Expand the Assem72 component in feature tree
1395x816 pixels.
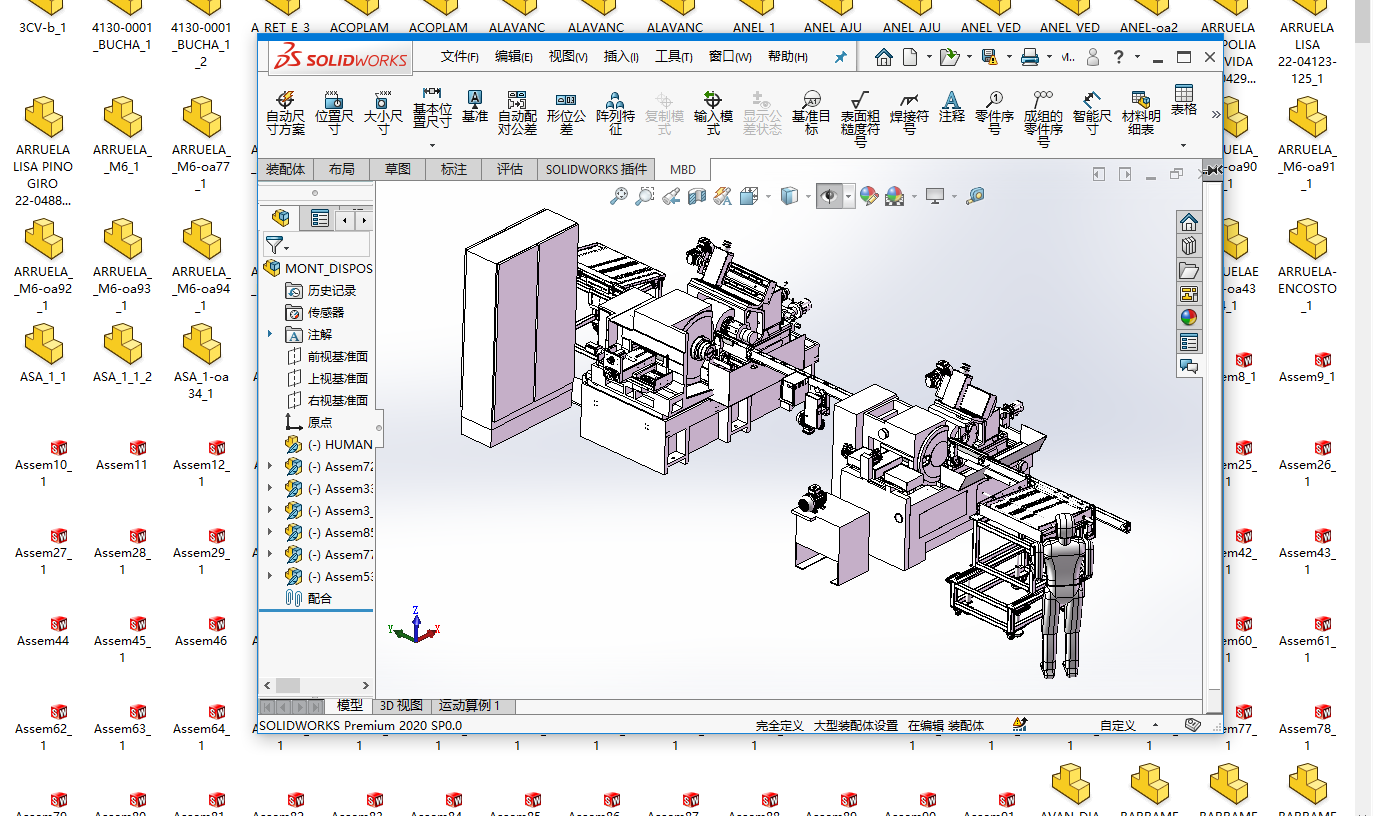tap(270, 466)
